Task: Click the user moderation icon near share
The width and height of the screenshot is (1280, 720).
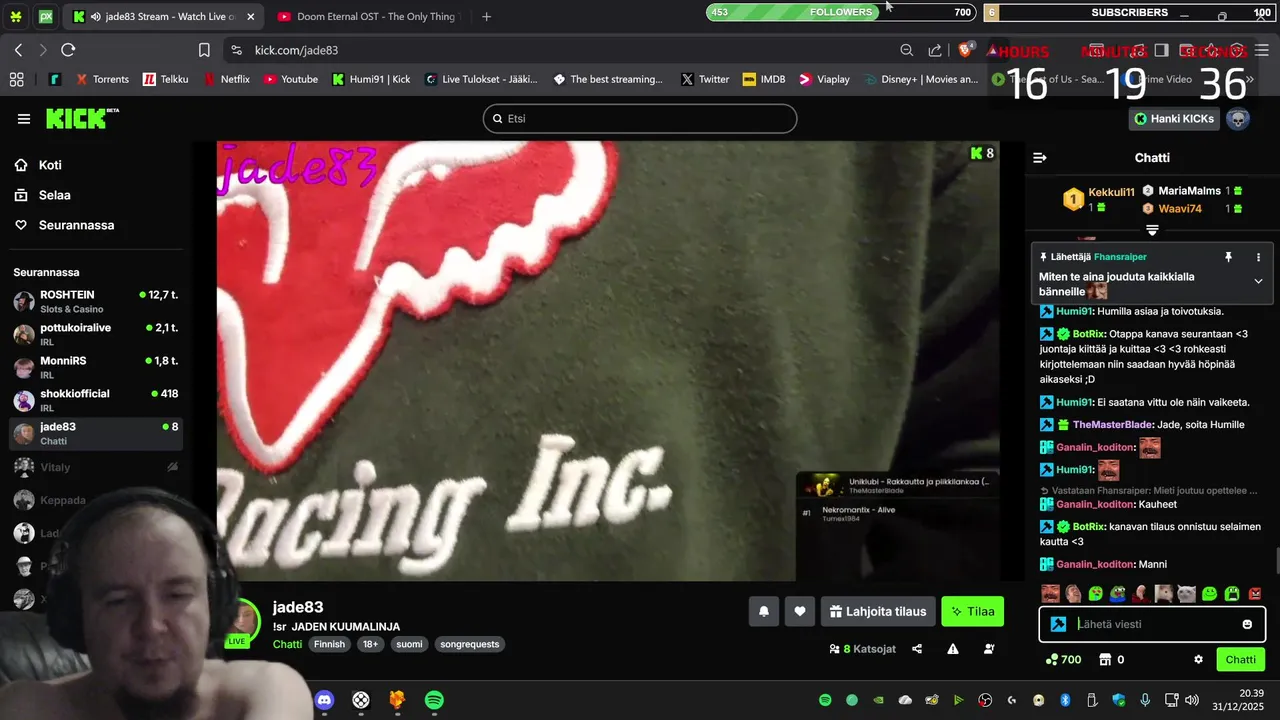Action: coord(989,649)
